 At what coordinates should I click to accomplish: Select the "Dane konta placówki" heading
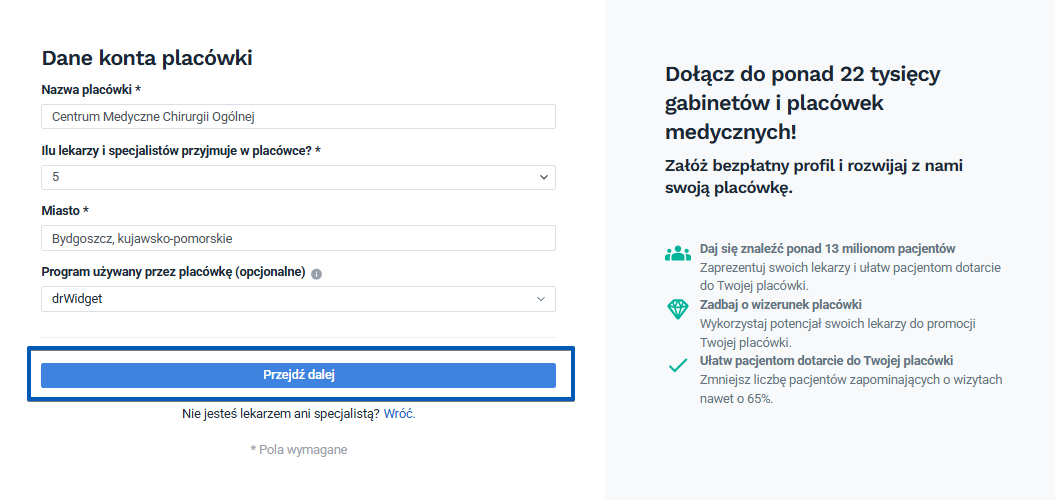(x=147, y=58)
